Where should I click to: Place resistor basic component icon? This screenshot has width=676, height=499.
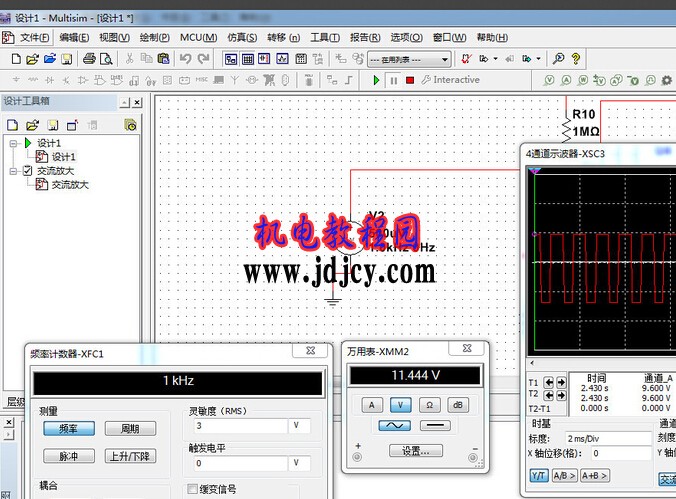[33, 80]
